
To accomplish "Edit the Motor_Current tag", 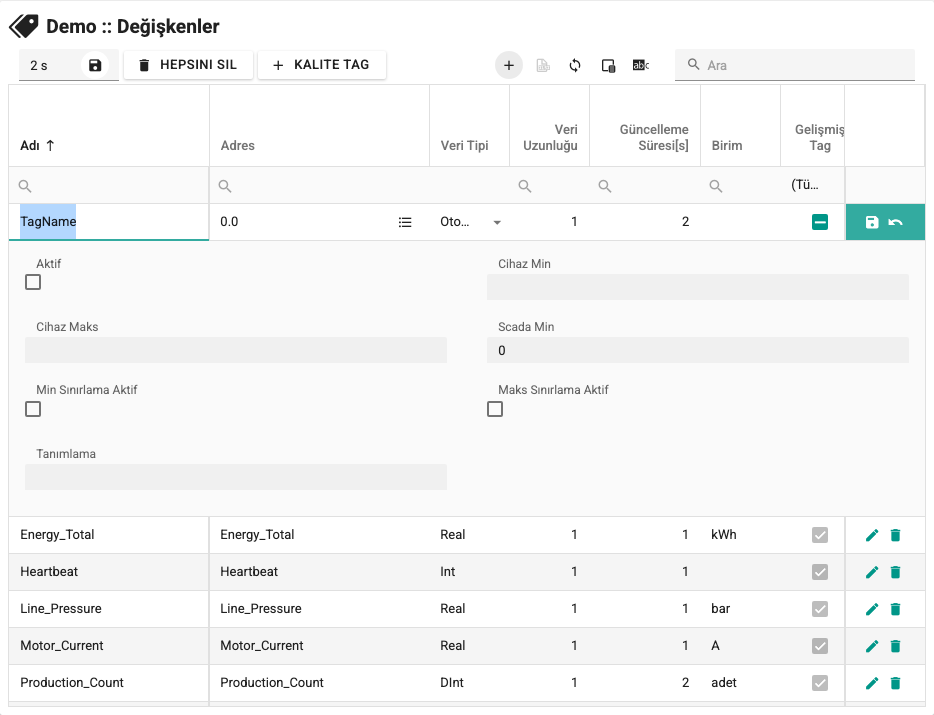I will [x=871, y=646].
